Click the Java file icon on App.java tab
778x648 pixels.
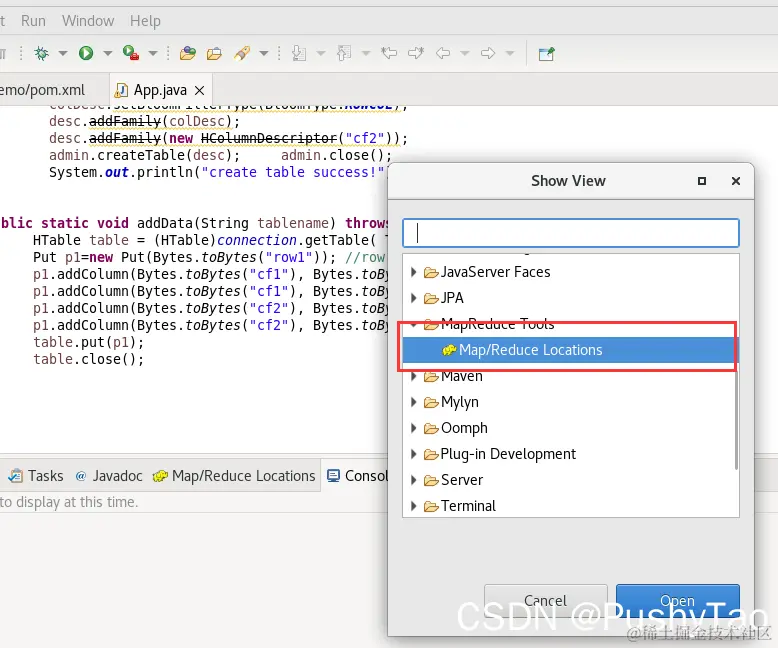click(x=121, y=90)
